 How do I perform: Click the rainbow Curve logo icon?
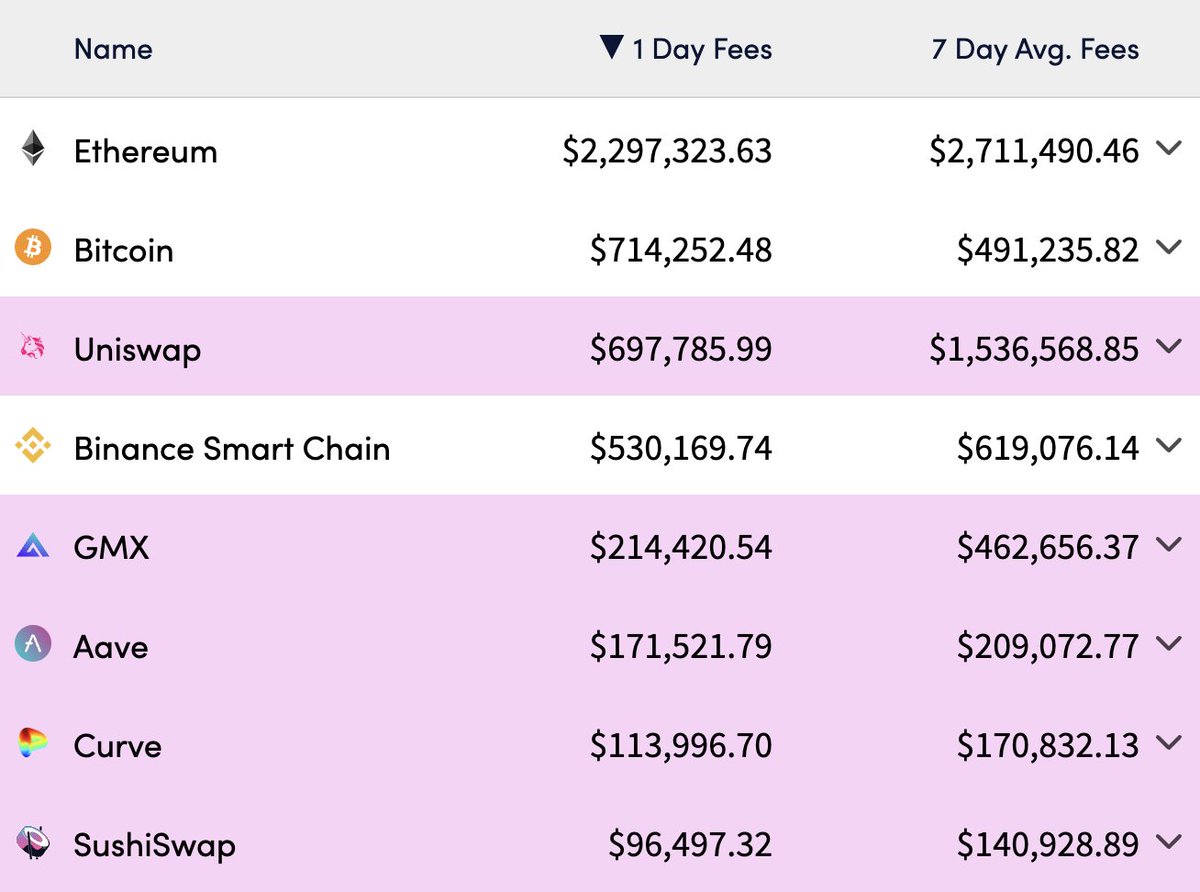pyautogui.click(x=33, y=744)
